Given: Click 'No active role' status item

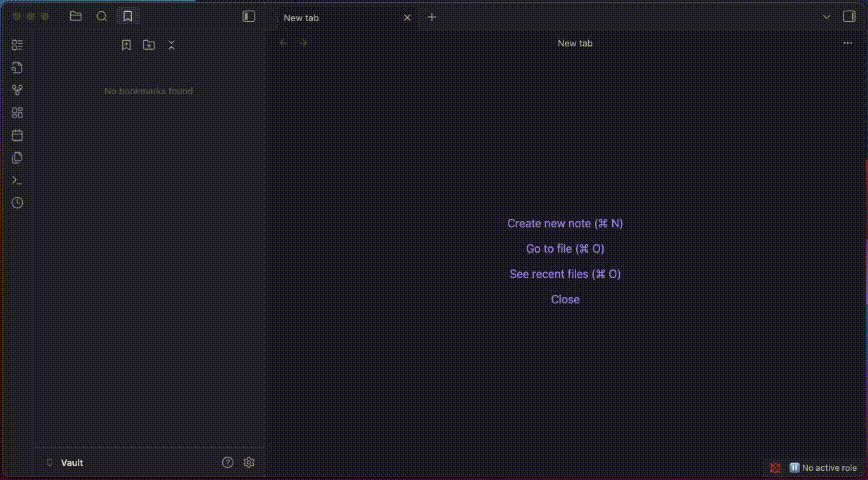Looking at the screenshot, I should coord(823,468).
